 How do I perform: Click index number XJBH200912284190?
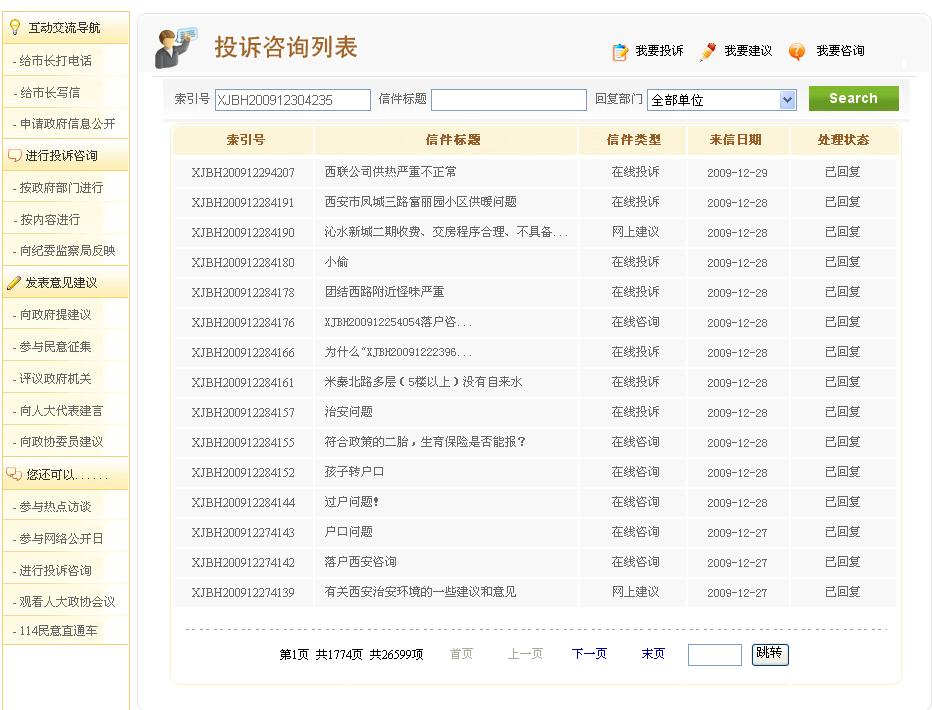(243, 233)
